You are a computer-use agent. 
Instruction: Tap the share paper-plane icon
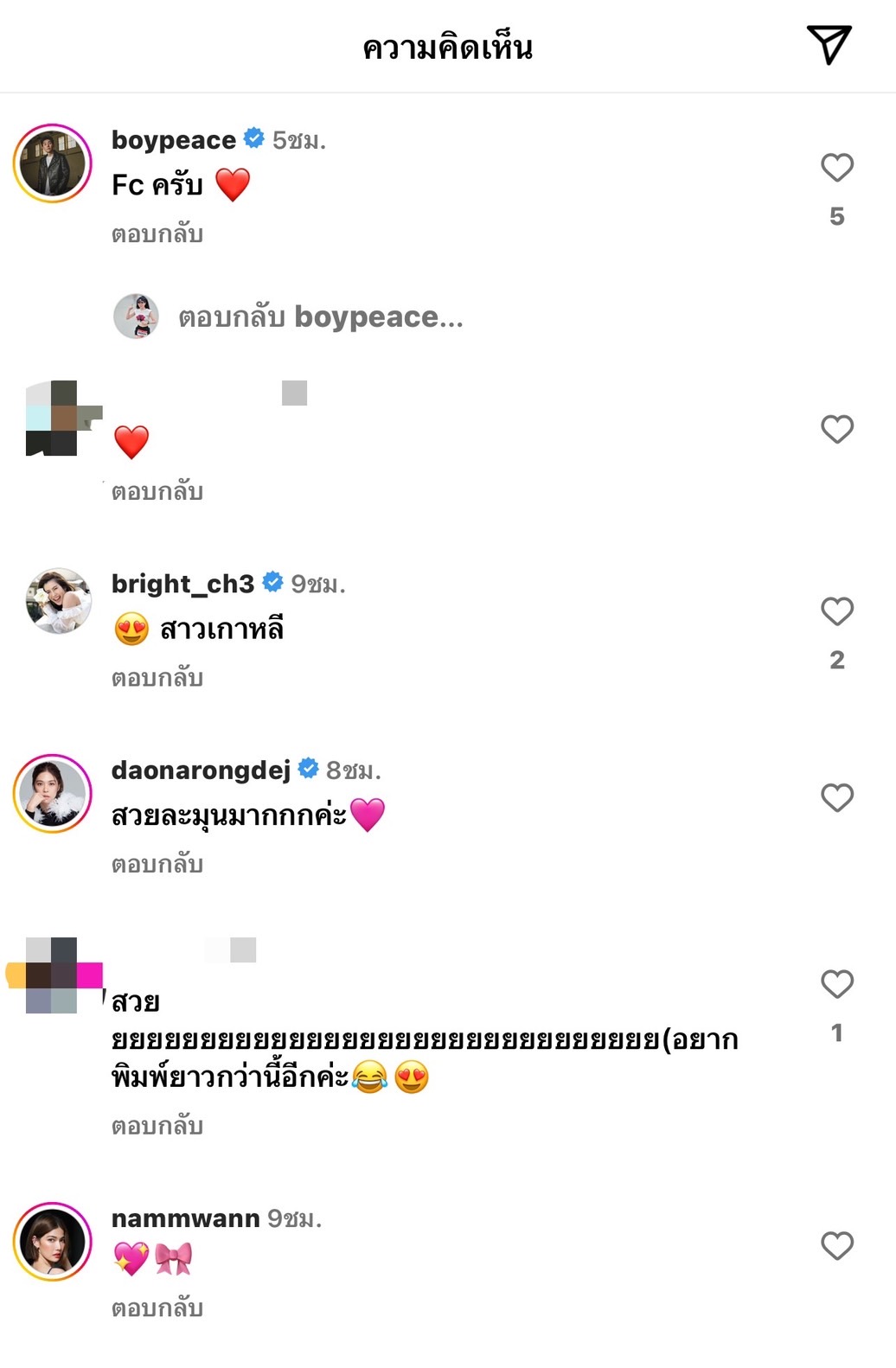pyautogui.click(x=829, y=45)
